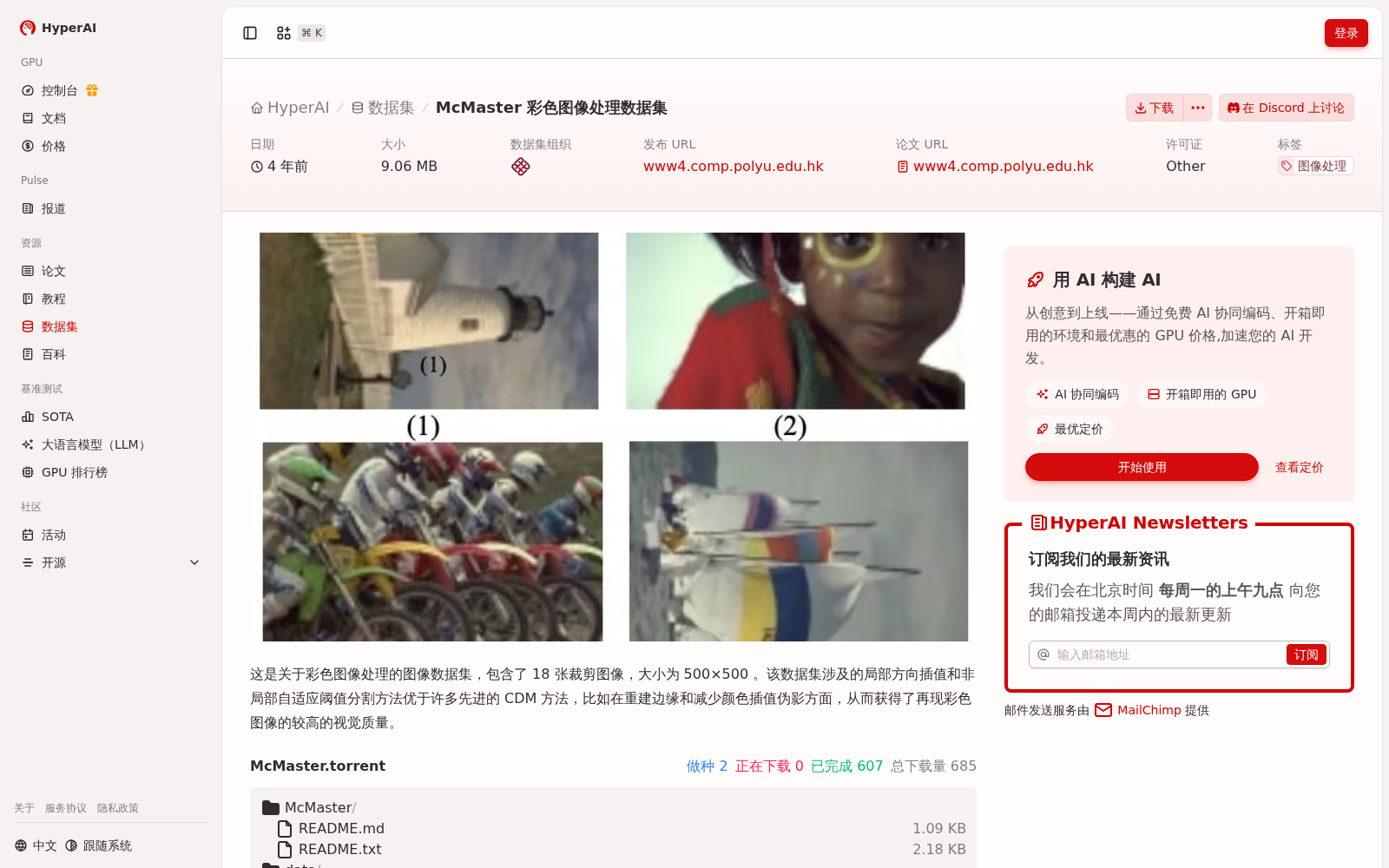
Task: Select README.md file row
Action: [613, 828]
